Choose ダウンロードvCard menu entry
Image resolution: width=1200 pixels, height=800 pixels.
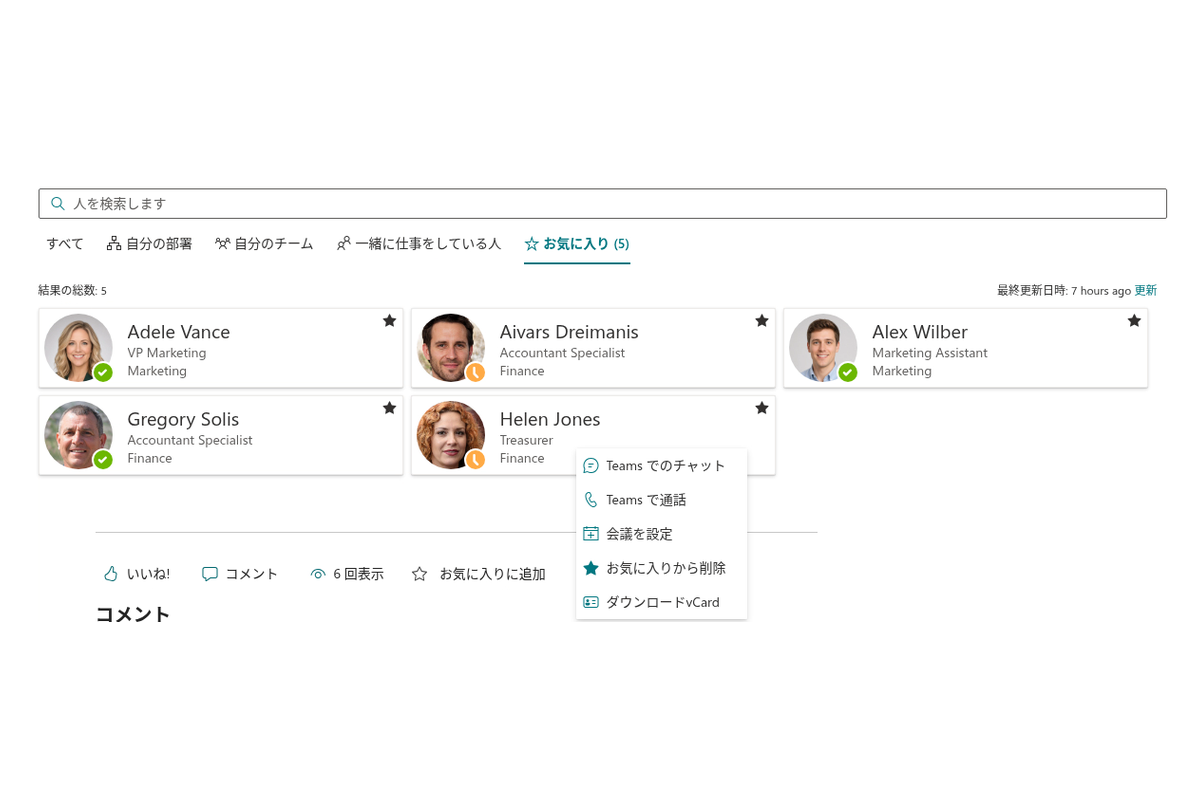tap(661, 602)
